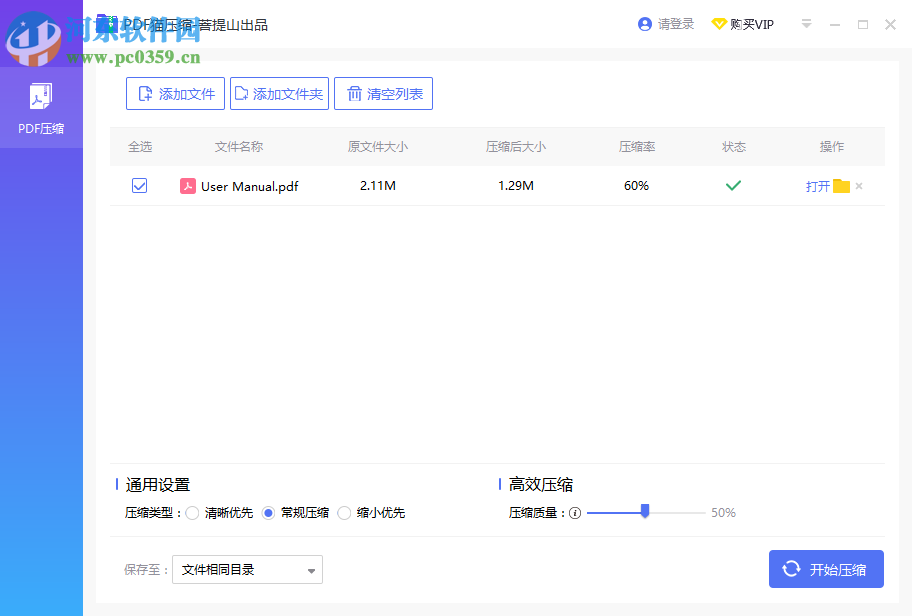912x616 pixels.
Task: Open the settings arrow menu near window controls
Action: 806,23
